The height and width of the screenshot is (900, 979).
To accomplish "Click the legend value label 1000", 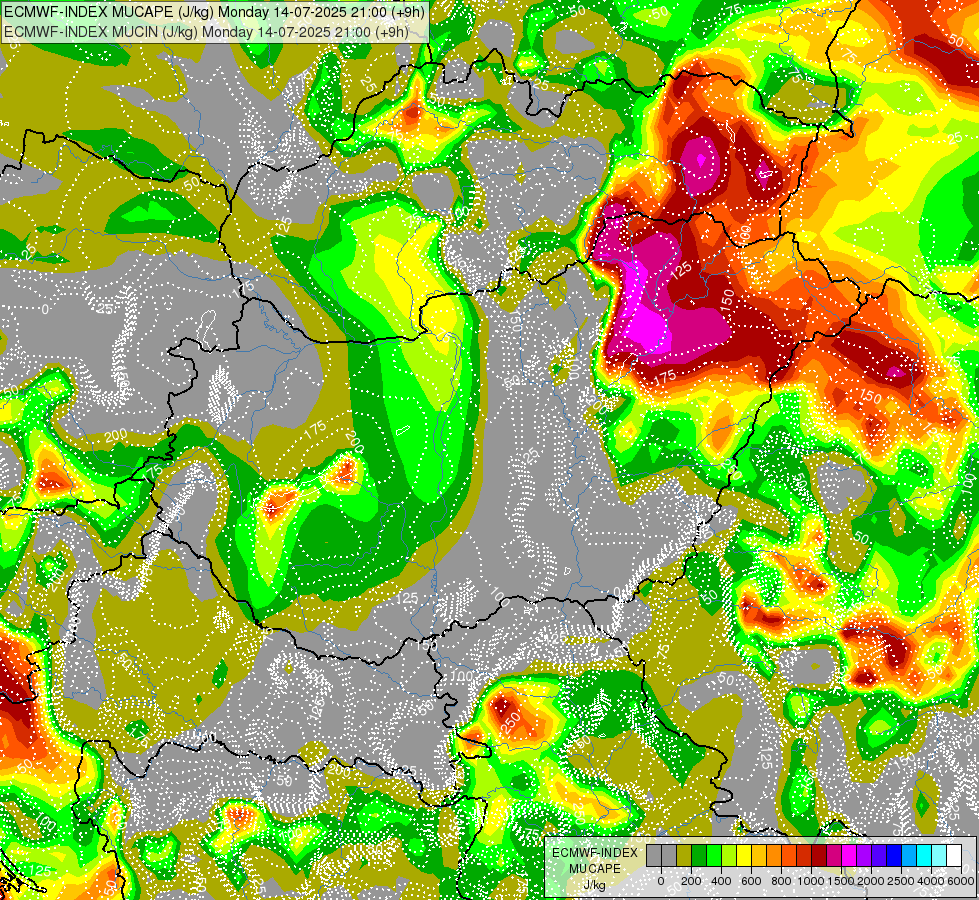I will tap(811, 881).
